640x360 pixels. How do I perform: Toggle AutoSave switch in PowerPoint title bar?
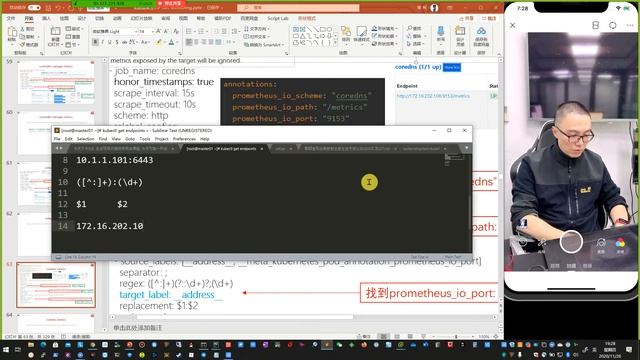click(x=34, y=8)
